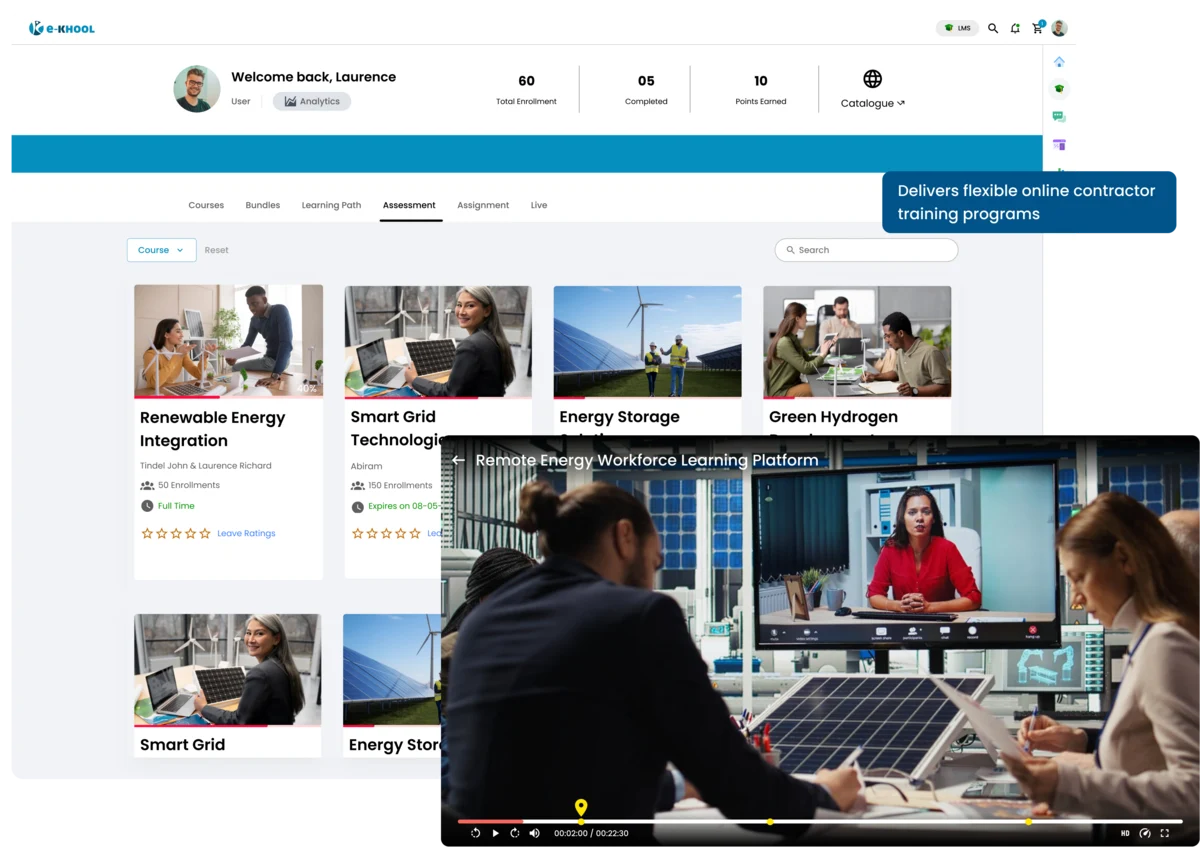Open the Live tab
This screenshot has height=847, width=1200.
pyautogui.click(x=539, y=205)
